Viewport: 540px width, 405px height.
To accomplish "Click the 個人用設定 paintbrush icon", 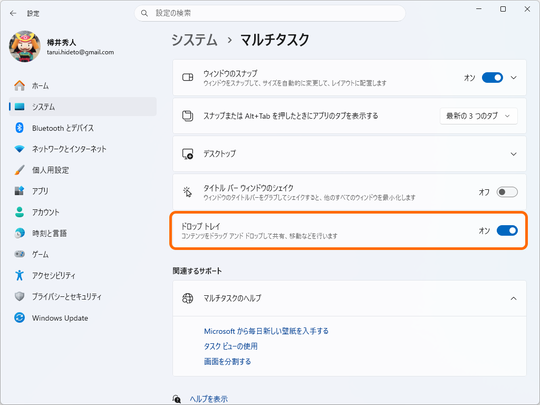I will pos(20,170).
